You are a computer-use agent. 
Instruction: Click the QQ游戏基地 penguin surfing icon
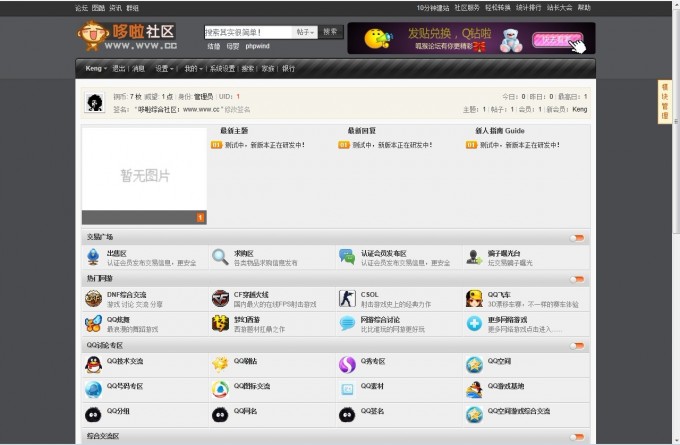pos(474,390)
